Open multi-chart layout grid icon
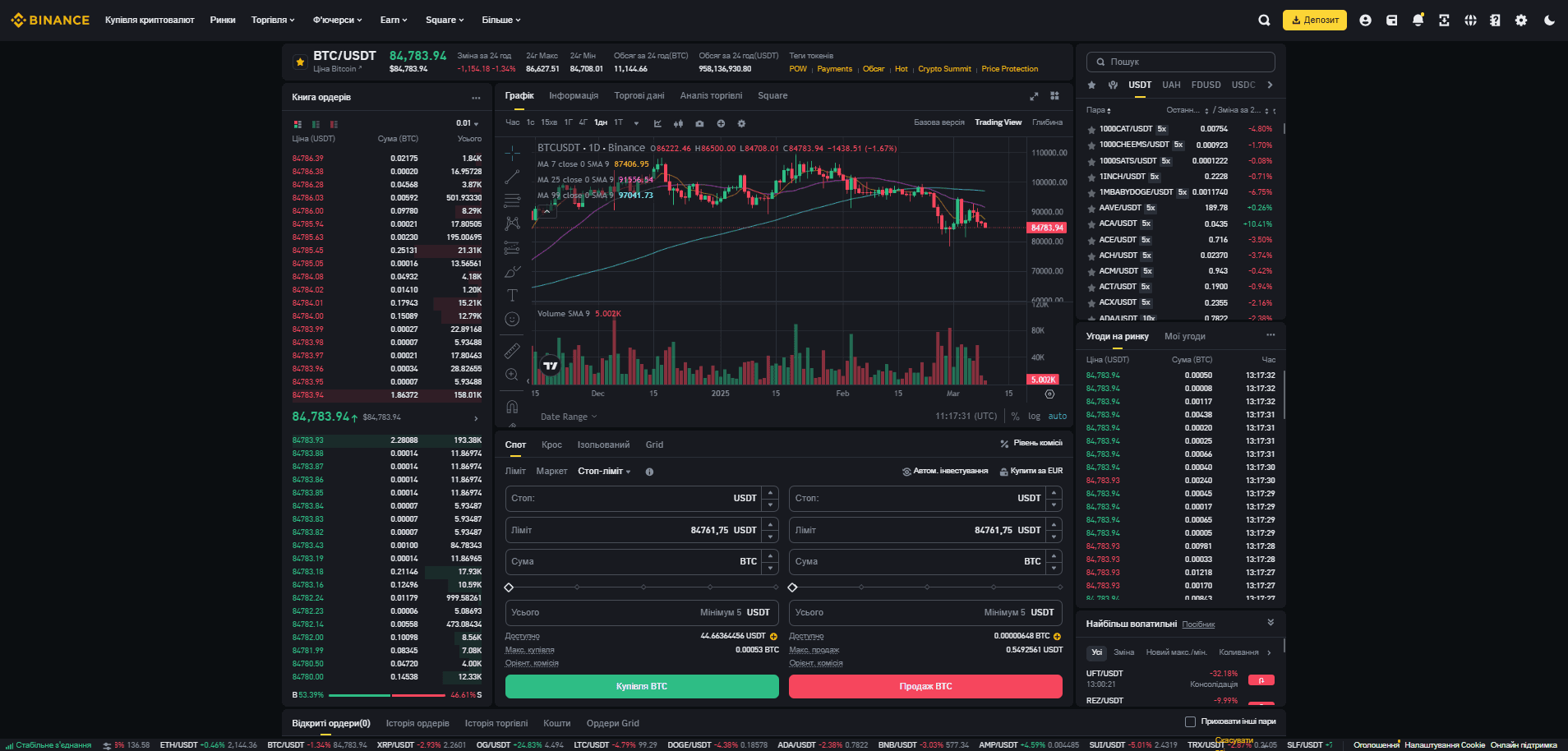The image size is (1568, 751). click(x=1054, y=96)
